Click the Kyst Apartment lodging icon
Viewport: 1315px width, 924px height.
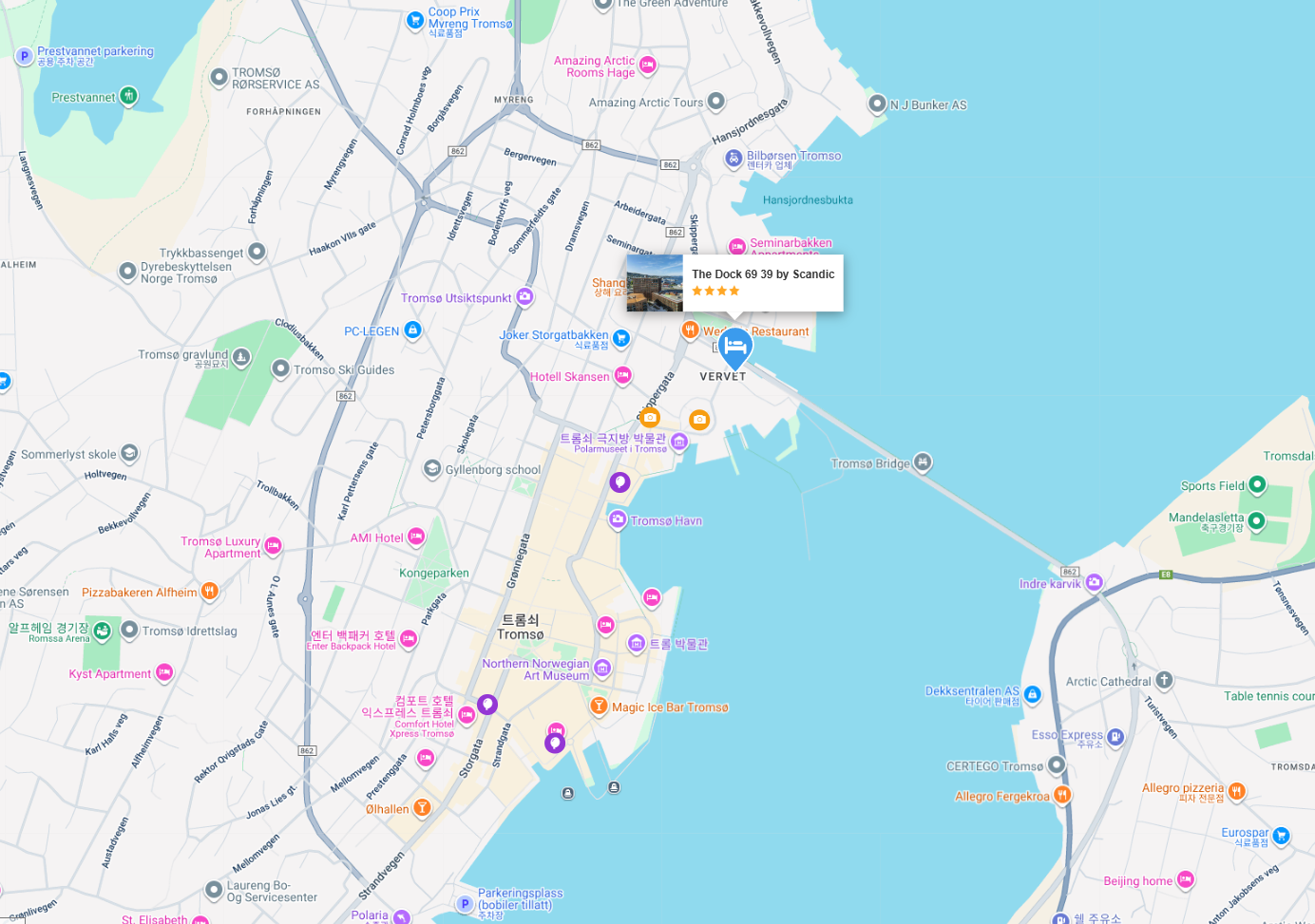[x=164, y=672]
